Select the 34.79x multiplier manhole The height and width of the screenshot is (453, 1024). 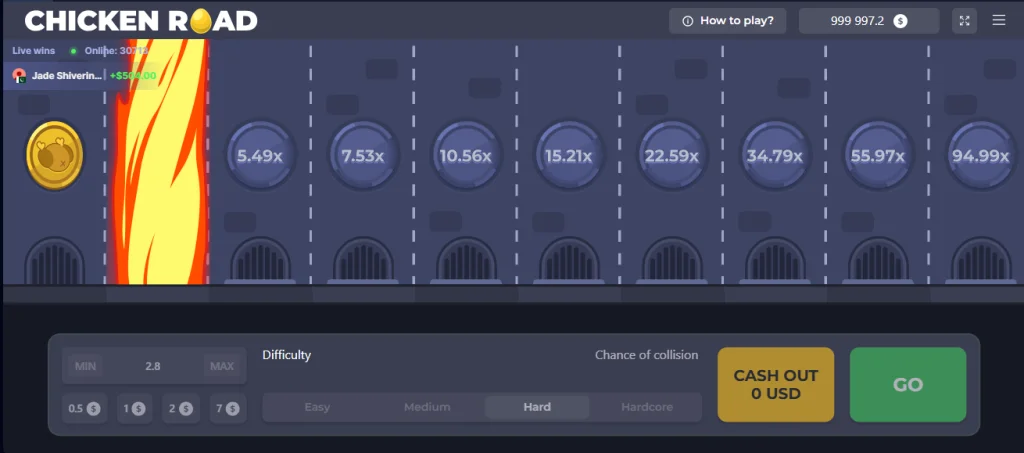(775, 155)
